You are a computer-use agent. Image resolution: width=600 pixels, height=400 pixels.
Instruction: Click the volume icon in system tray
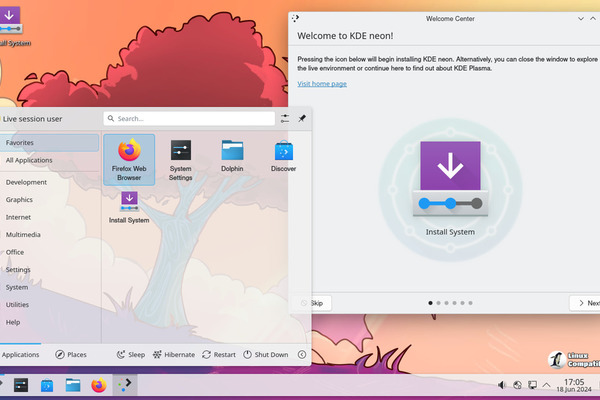tap(502, 385)
